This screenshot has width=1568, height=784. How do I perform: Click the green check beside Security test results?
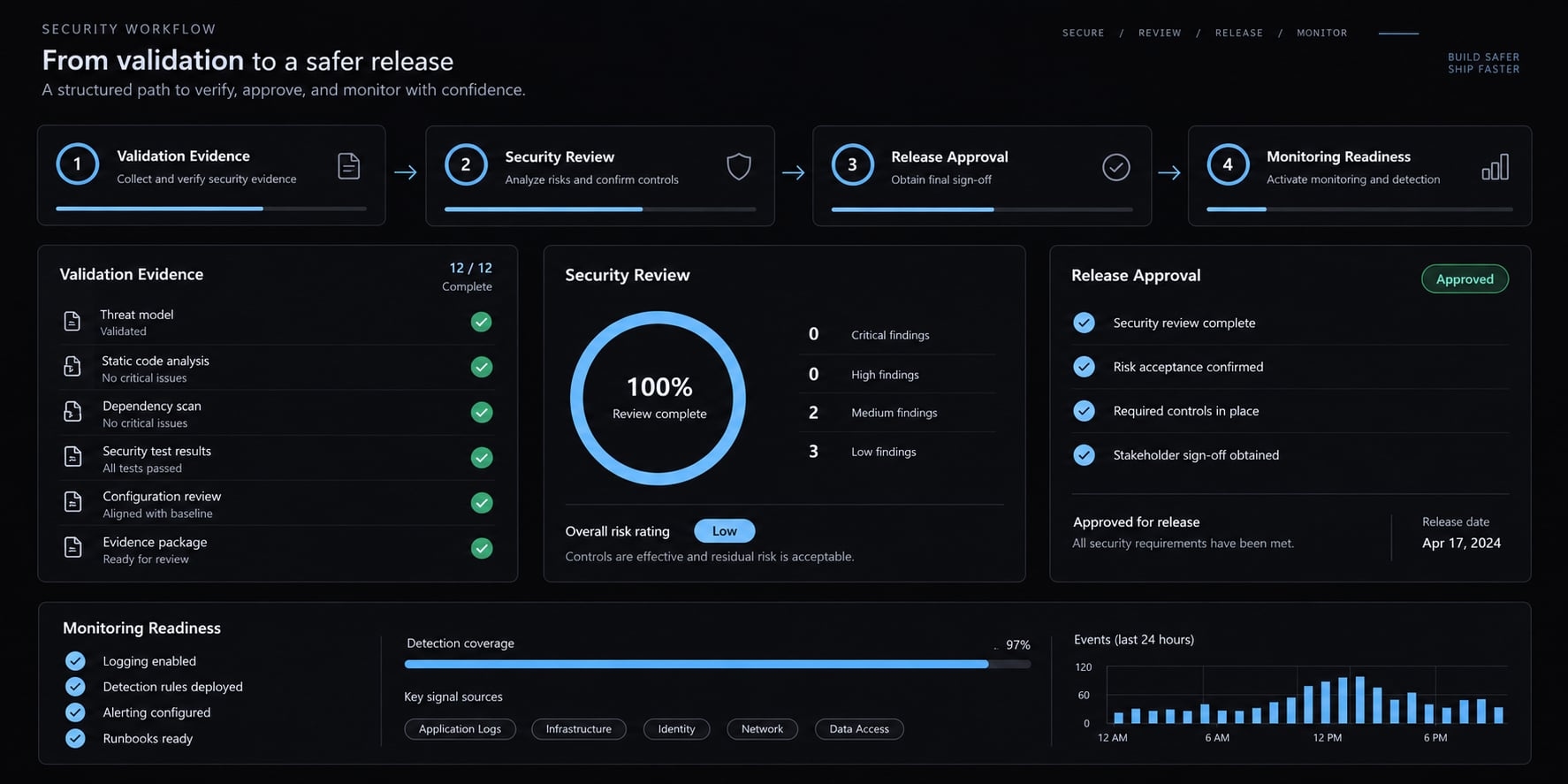482,457
